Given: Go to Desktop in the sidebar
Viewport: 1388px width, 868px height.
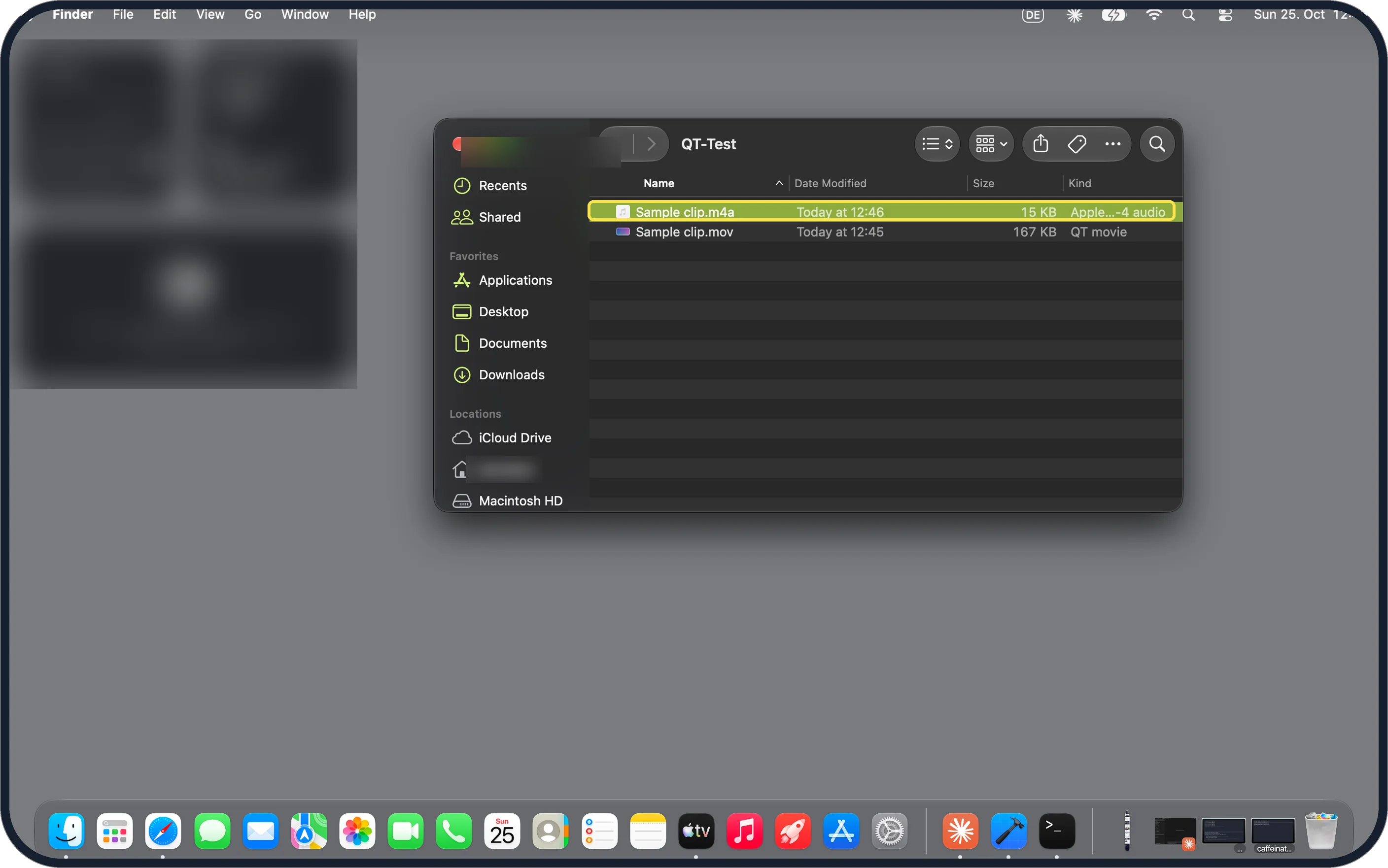Looking at the screenshot, I should click(x=490, y=312).
